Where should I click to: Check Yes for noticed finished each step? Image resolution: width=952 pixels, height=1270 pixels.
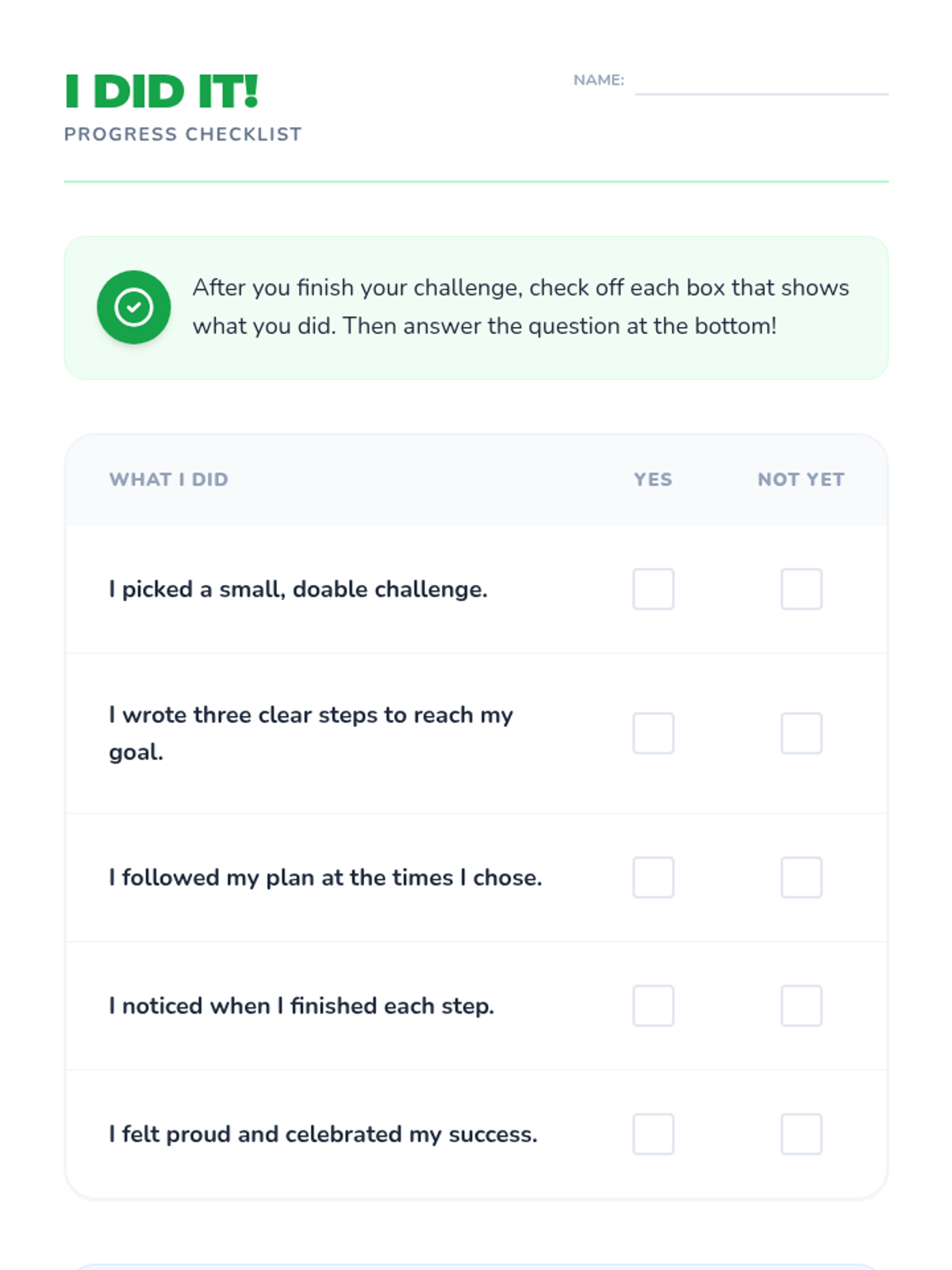click(653, 1006)
